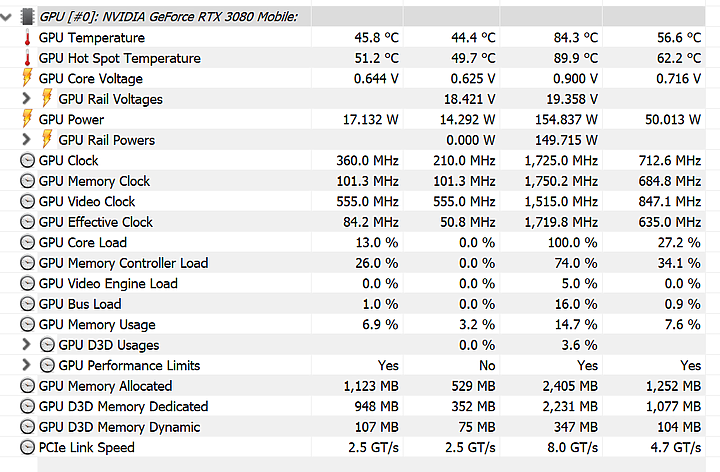Expand the GPU D3D Usages group
Viewport: 720px width, 472px height.
[x=27, y=345]
